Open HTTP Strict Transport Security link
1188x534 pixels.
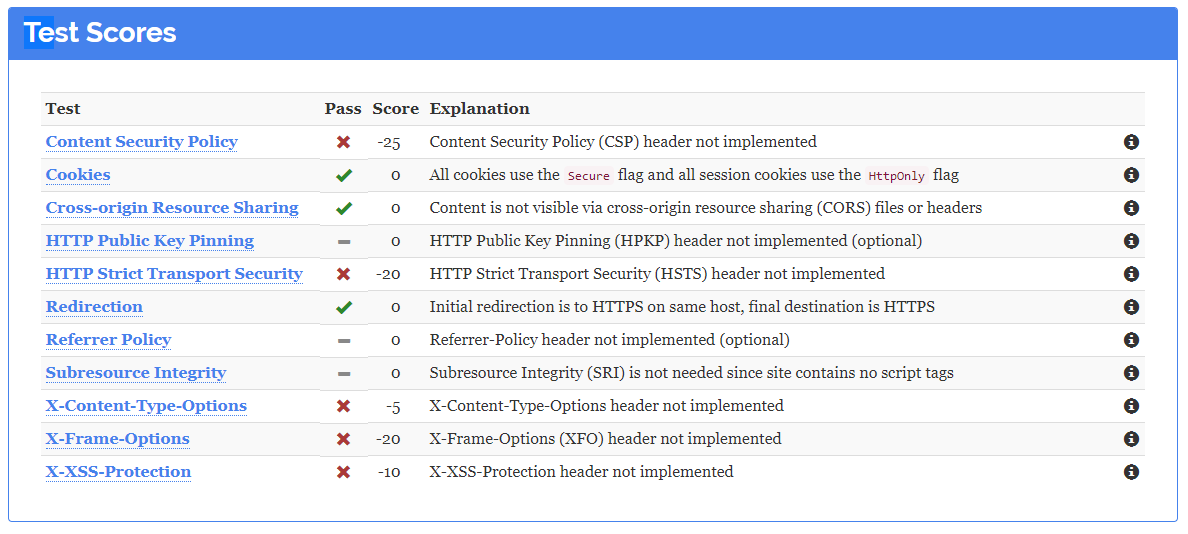[174, 274]
